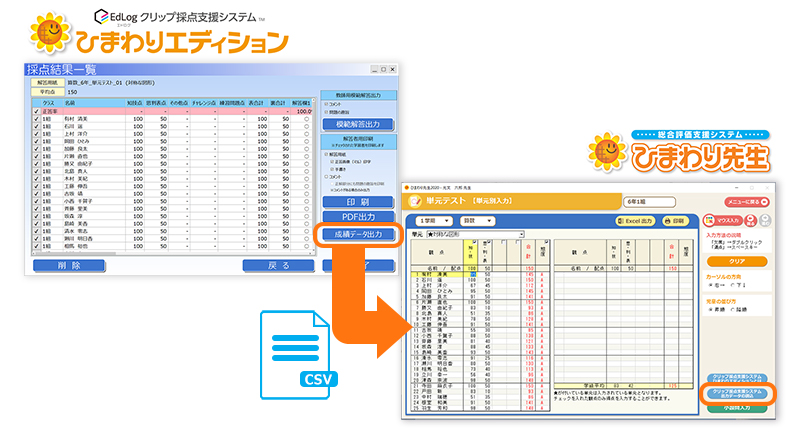Minimize the 採点結果一覧 window

[x=374, y=69]
